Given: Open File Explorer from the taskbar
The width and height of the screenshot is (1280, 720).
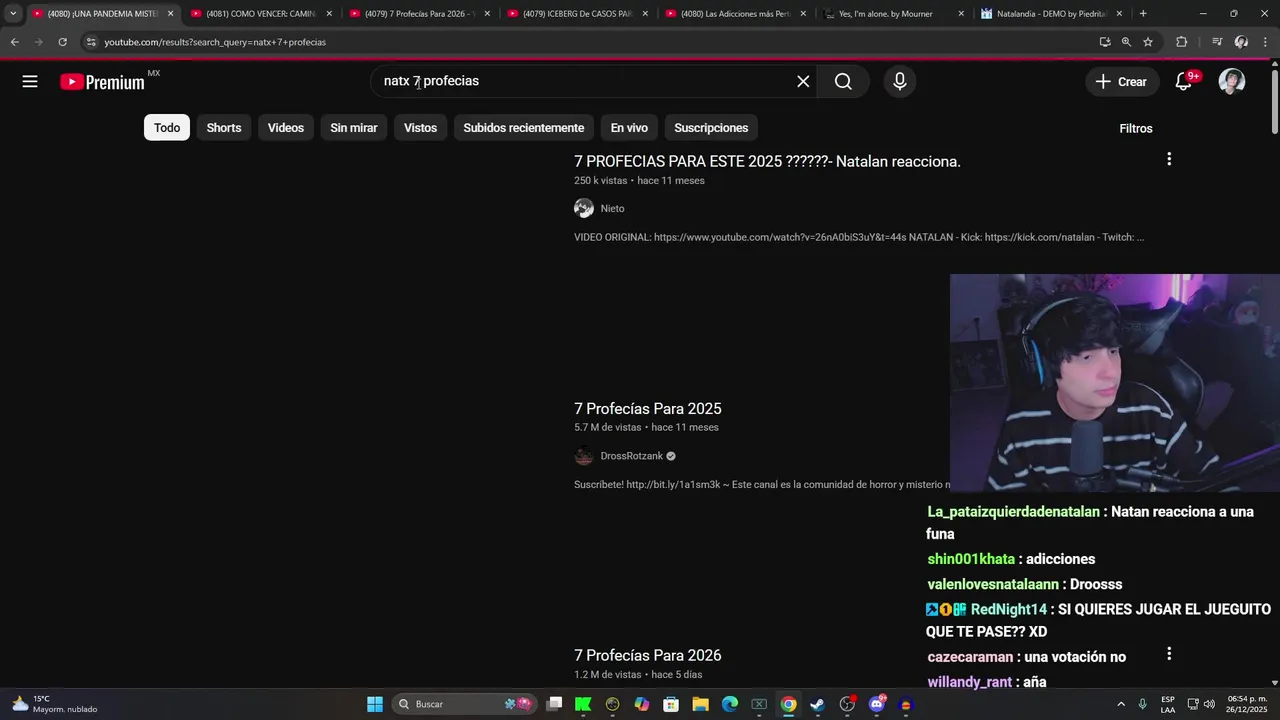Looking at the screenshot, I should (x=700, y=704).
